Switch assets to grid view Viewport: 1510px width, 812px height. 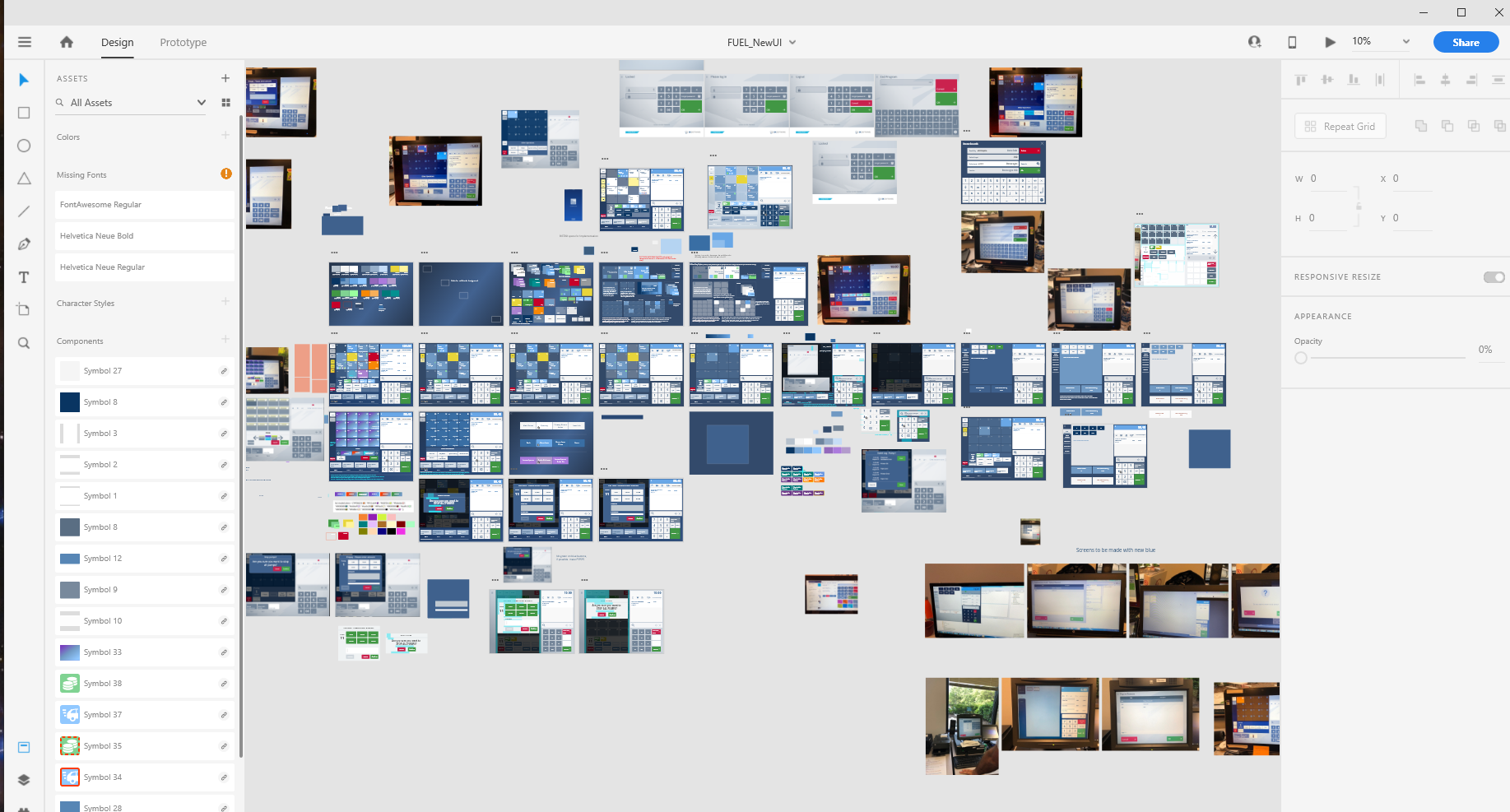(x=225, y=103)
